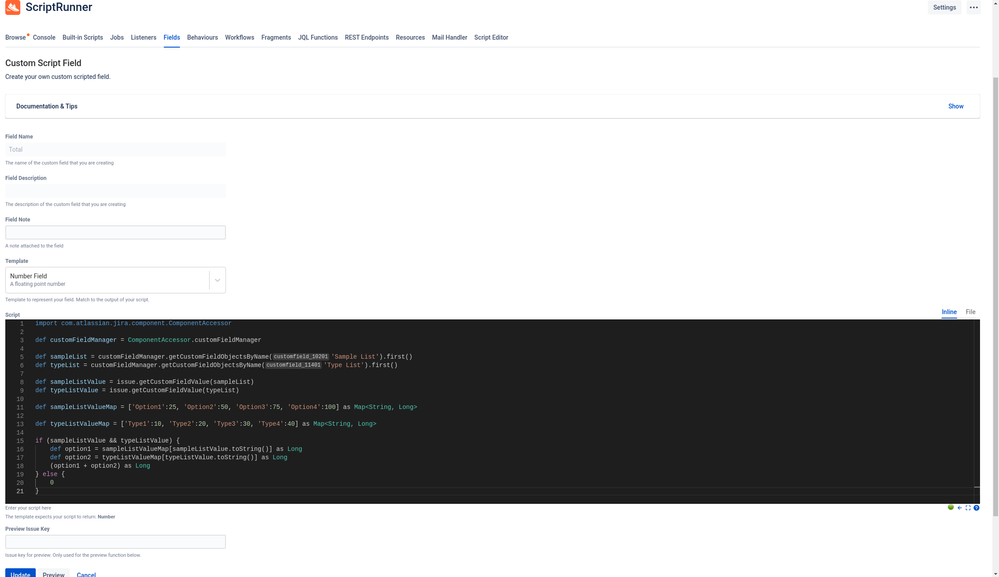Click the customFieldManager definition on line 3
Image resolution: width=999 pixels, height=577 pixels.
pos(148,340)
